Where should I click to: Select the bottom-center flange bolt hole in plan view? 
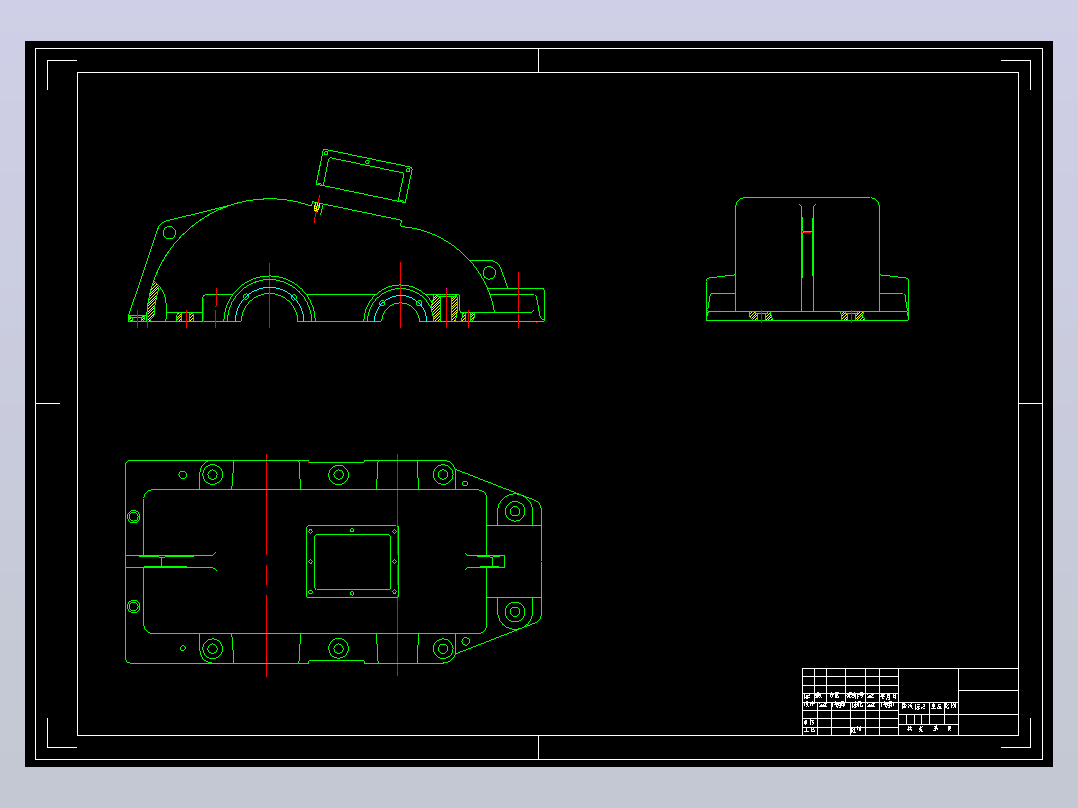tap(338, 648)
